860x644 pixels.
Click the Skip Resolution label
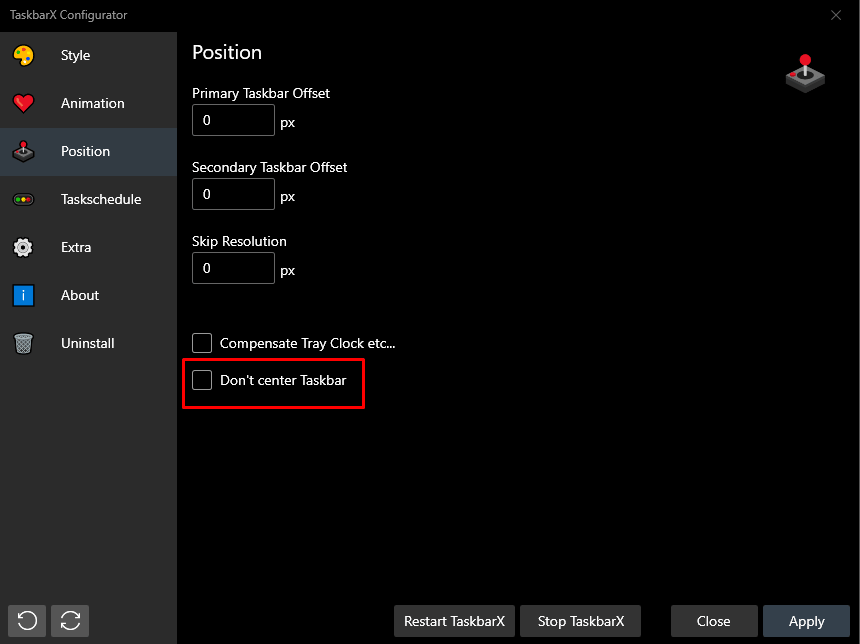(239, 241)
